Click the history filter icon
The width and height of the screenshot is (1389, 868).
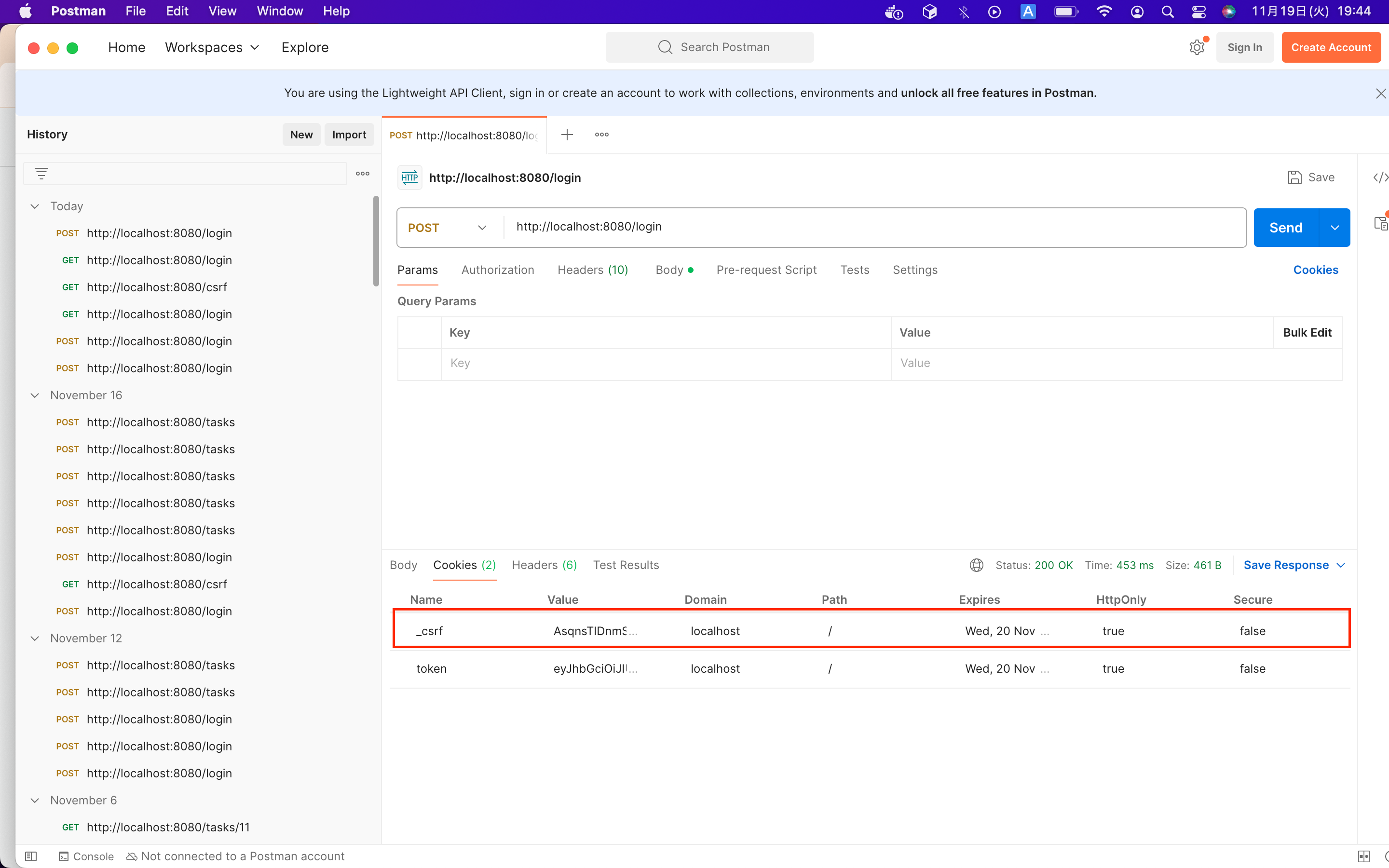click(41, 174)
